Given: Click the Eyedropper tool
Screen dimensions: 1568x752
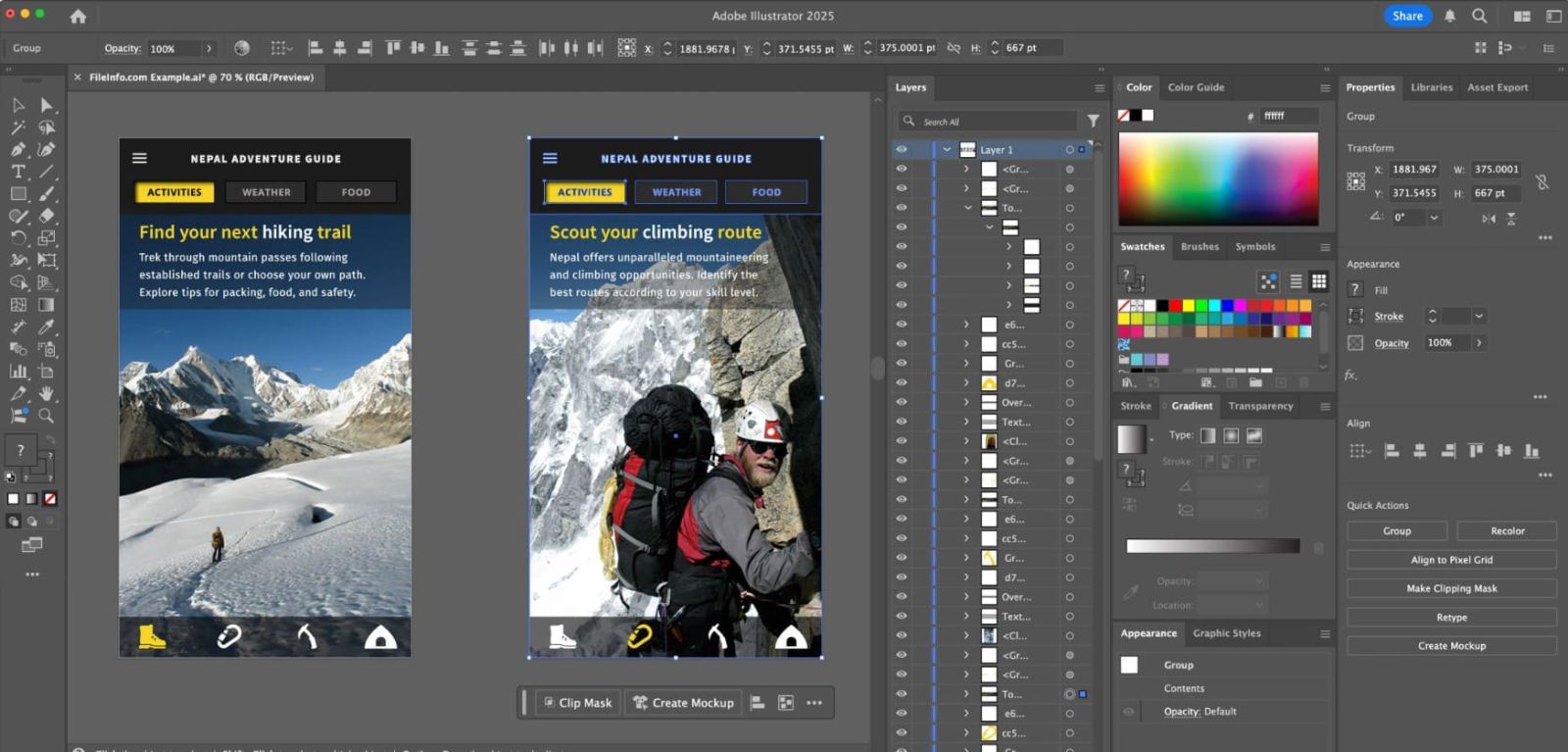Looking at the screenshot, I should click(46, 327).
